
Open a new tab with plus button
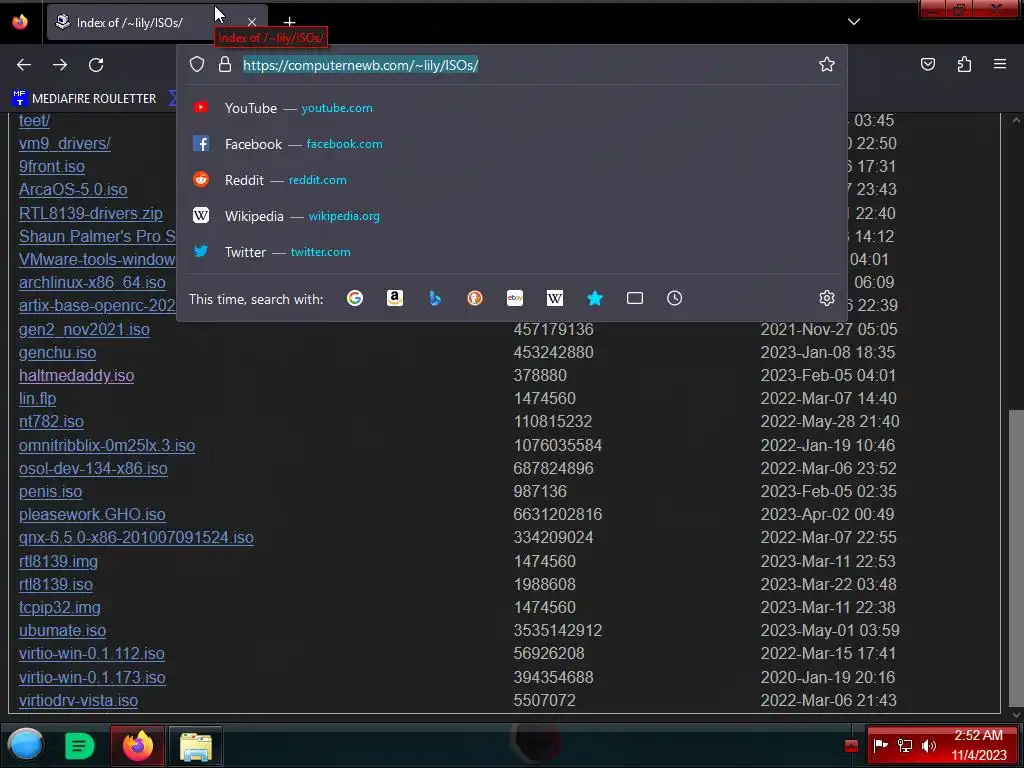(289, 22)
